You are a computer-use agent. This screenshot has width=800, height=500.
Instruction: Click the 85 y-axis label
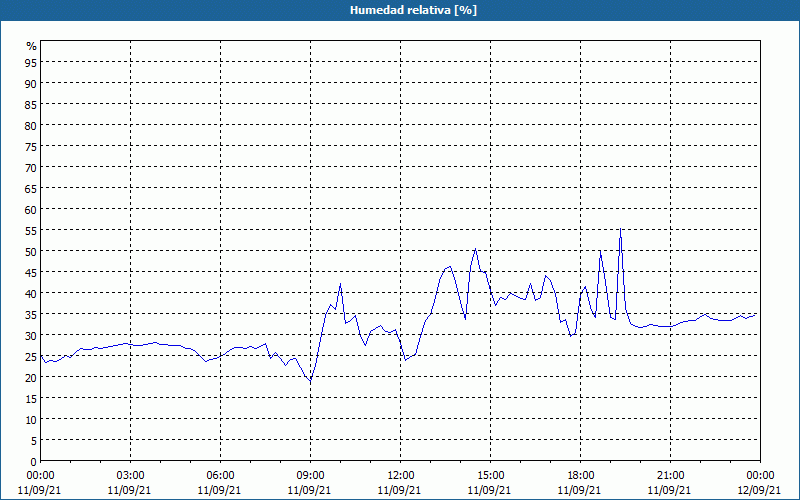point(31,104)
